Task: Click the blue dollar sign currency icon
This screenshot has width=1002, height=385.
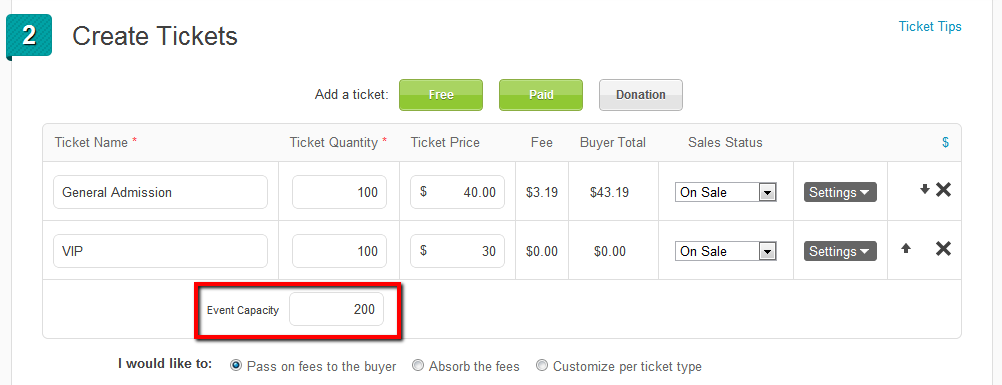Action: point(946,143)
